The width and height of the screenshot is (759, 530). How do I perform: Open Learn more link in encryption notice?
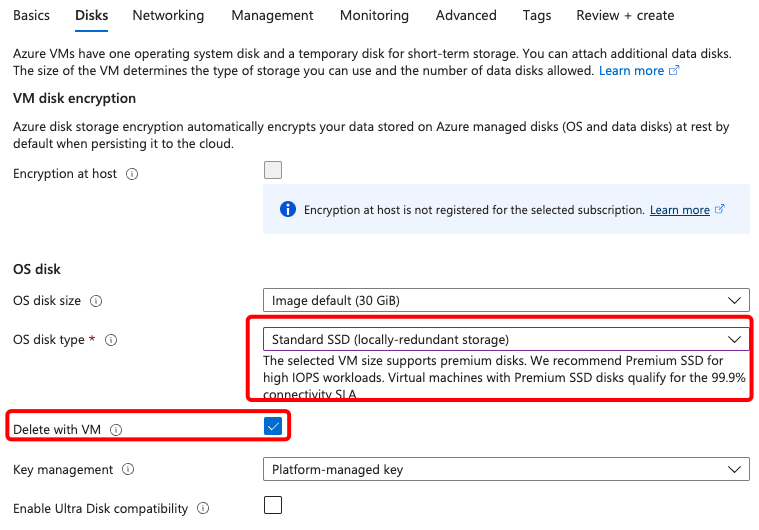pyautogui.click(x=679, y=210)
